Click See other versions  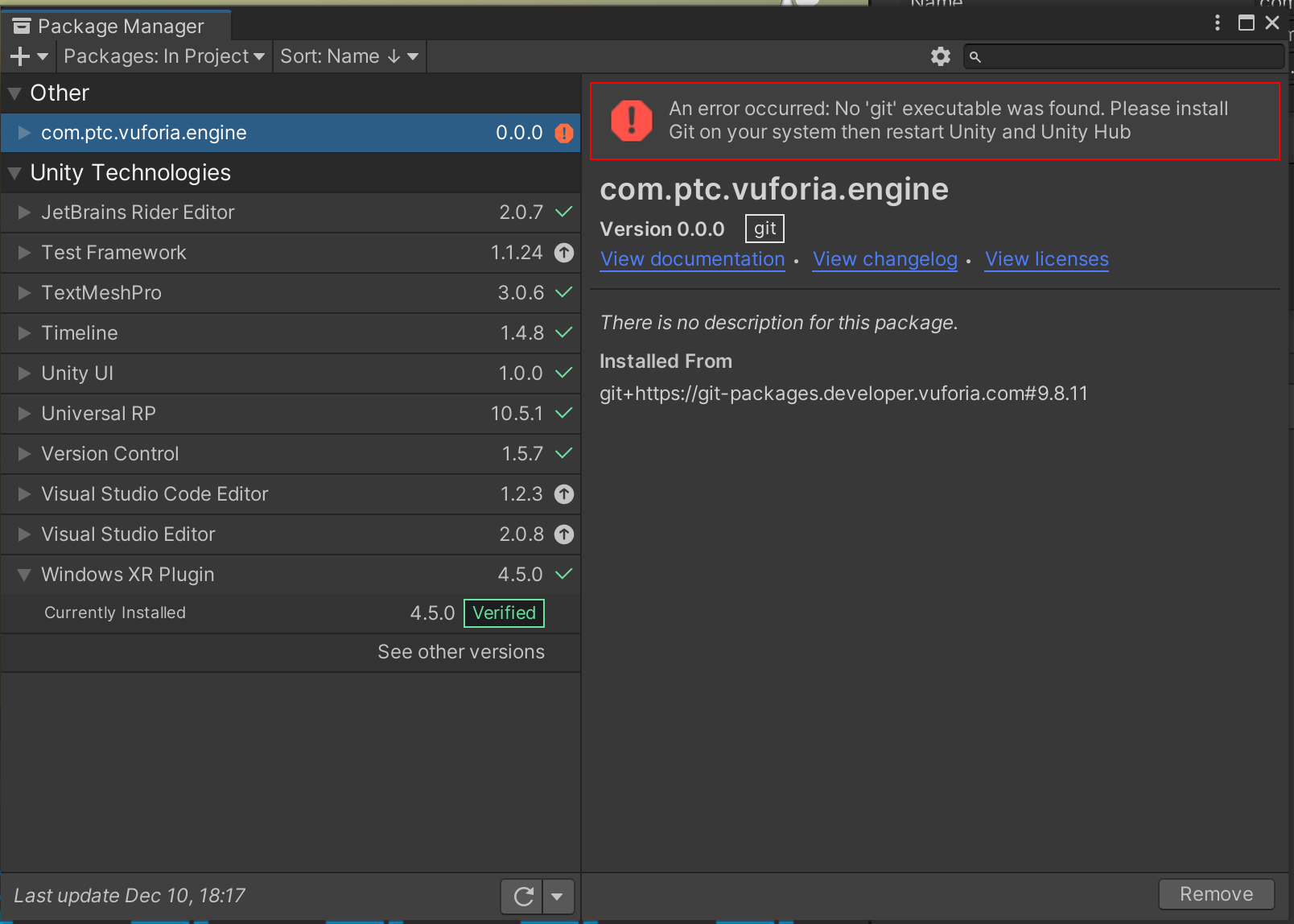click(461, 652)
